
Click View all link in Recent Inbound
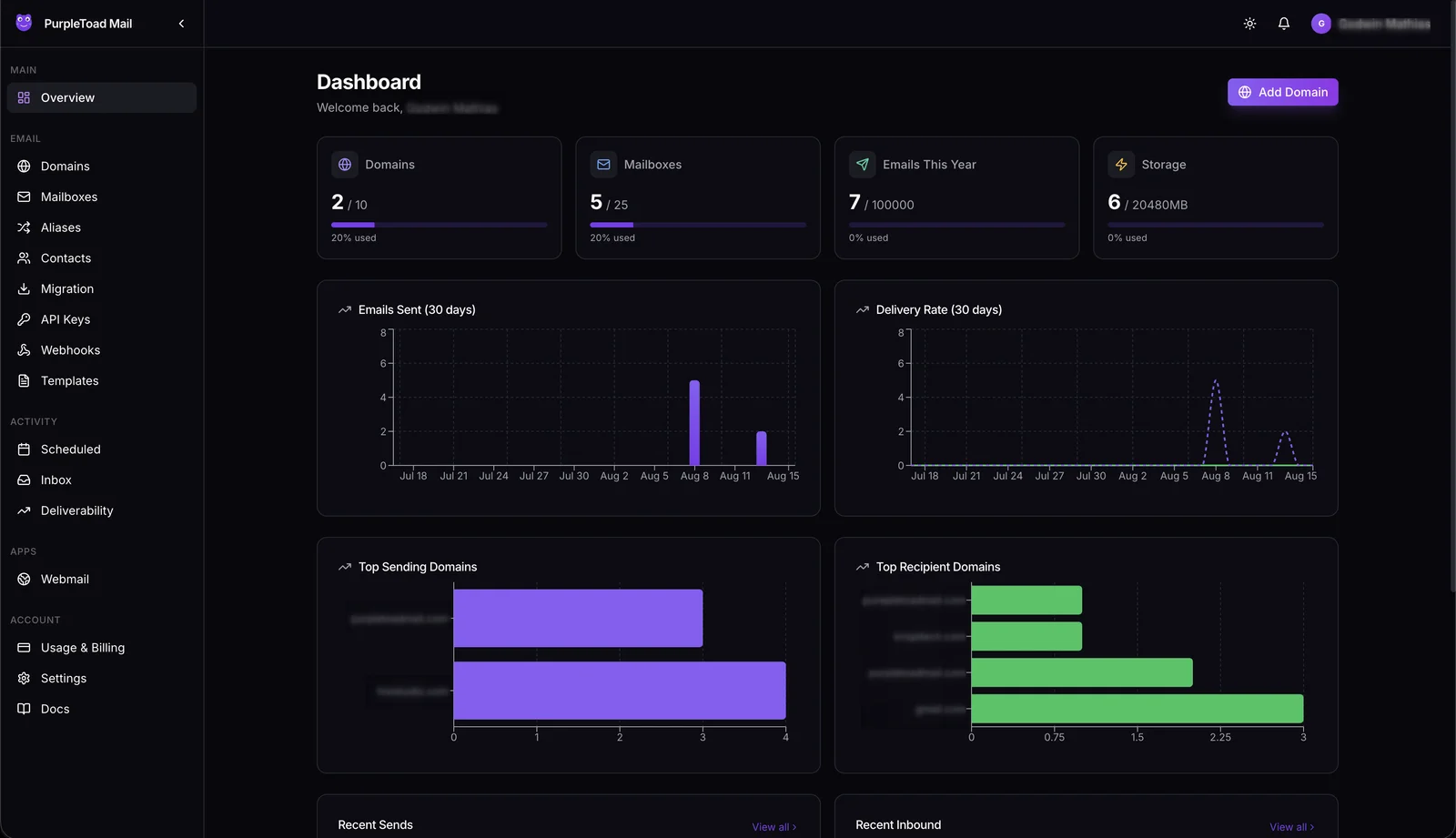(x=1291, y=827)
